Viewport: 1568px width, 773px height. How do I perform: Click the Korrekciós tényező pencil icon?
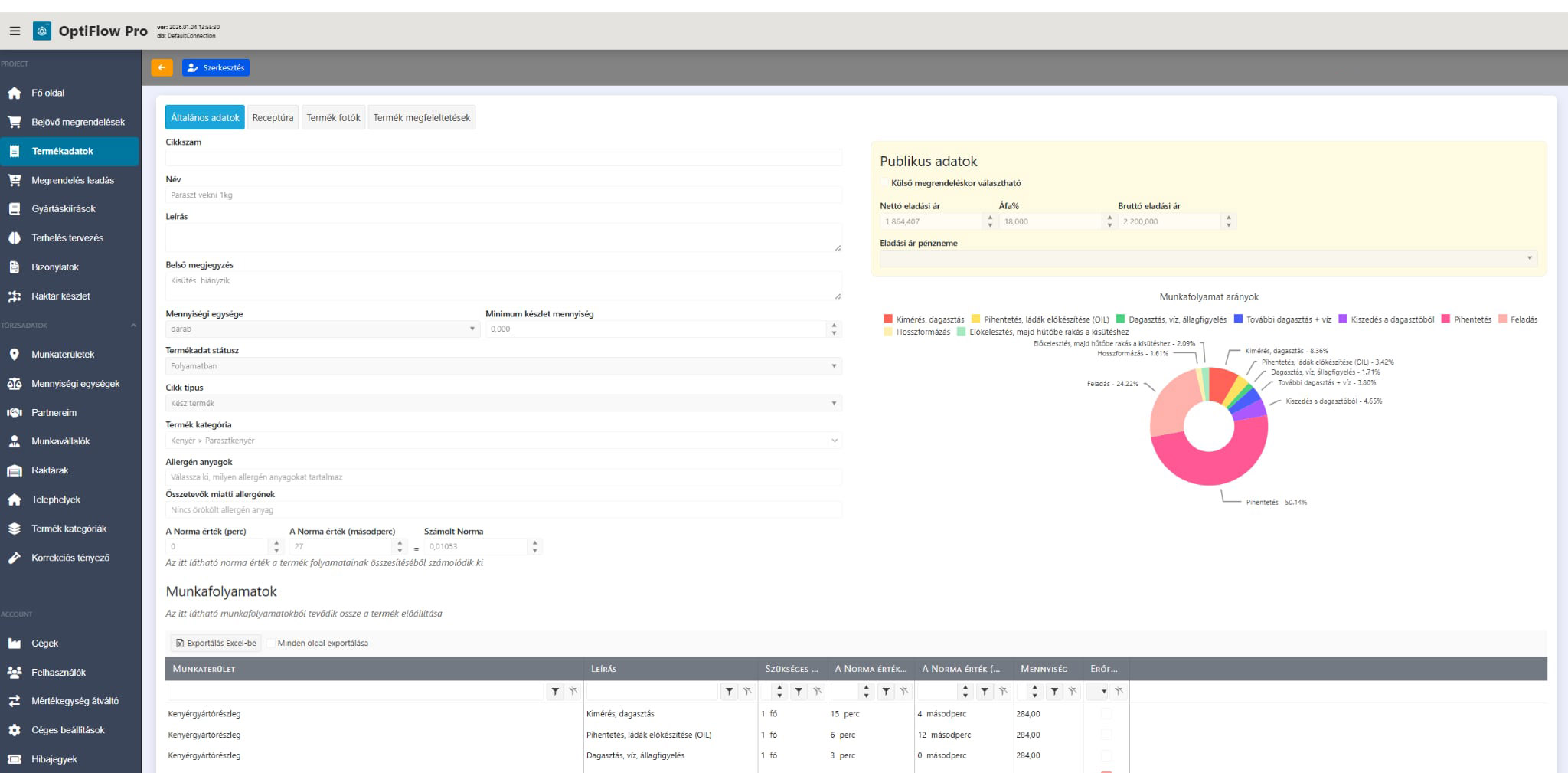(x=15, y=558)
